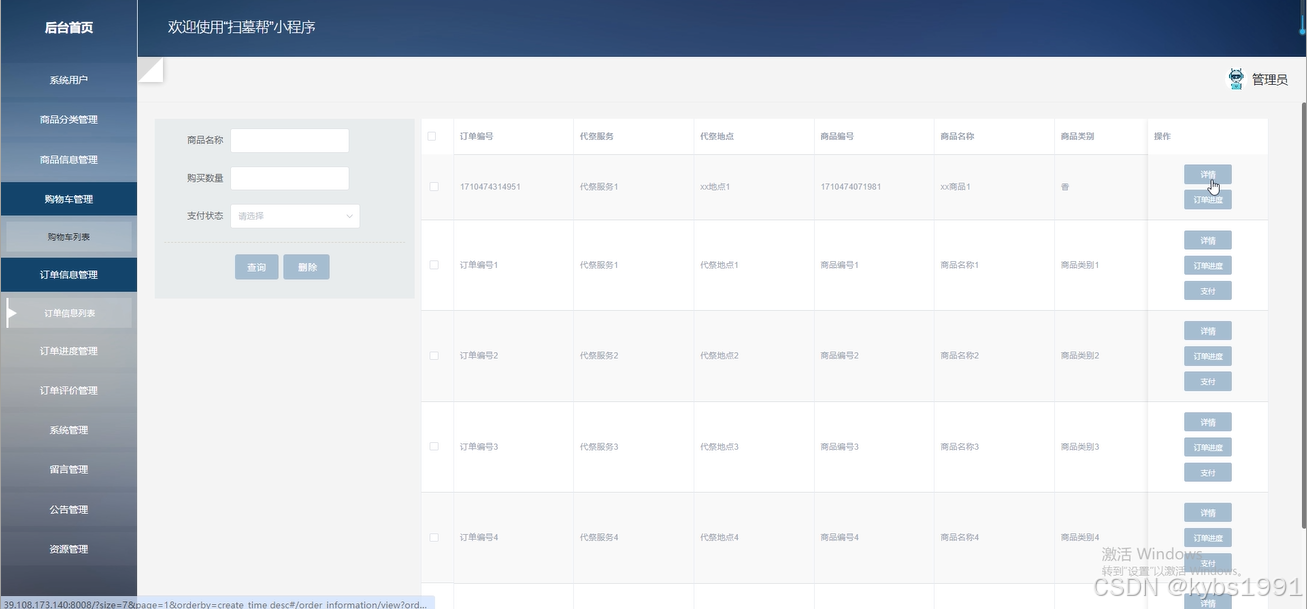Click the page title 欢迎使用"扫墓帮"小程序
Viewport: 1307px width, 609px height.
[242, 27]
